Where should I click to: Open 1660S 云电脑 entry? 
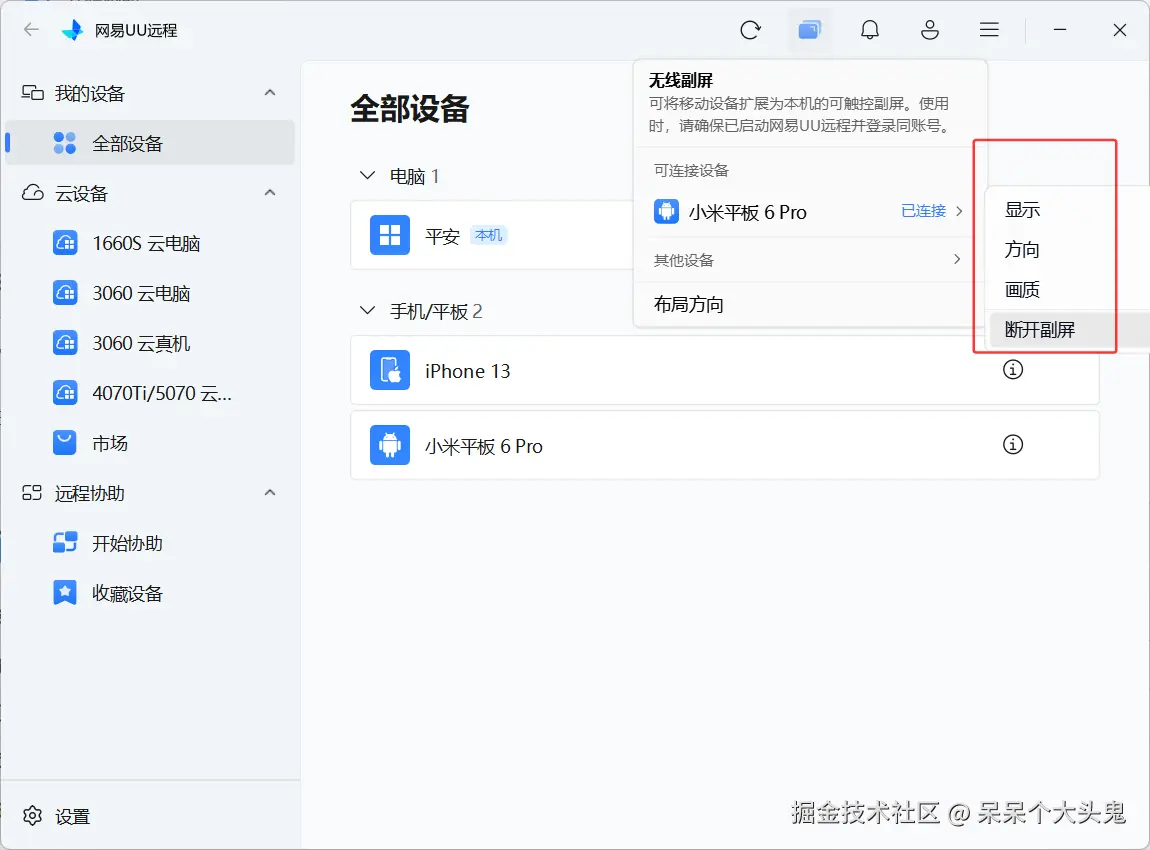point(146,243)
